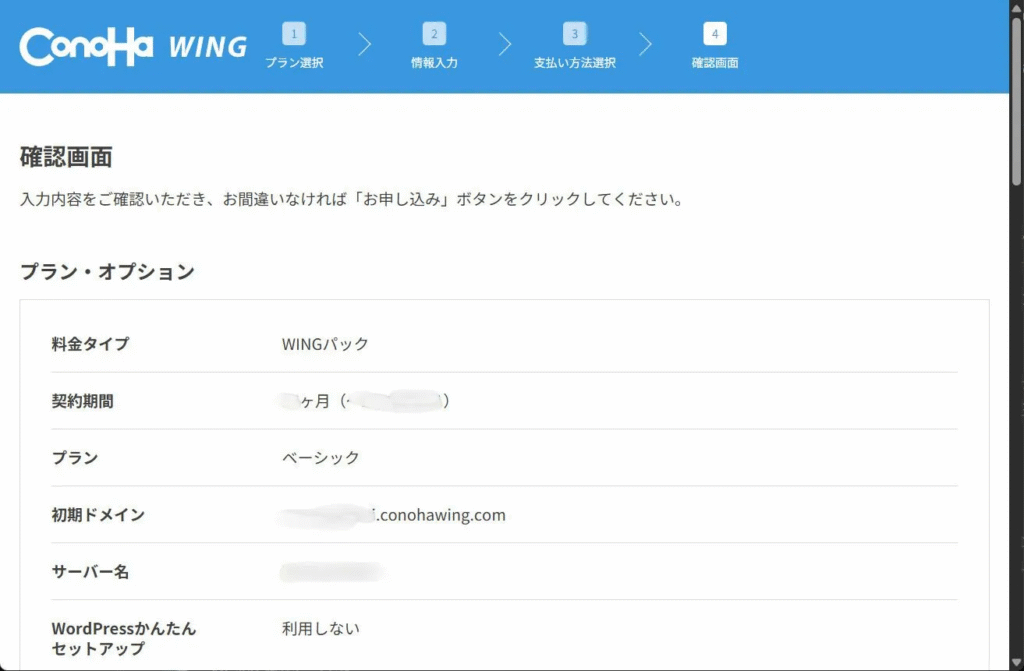Click the プラン・オプション section heading
The width and height of the screenshot is (1024, 671).
coord(108,271)
